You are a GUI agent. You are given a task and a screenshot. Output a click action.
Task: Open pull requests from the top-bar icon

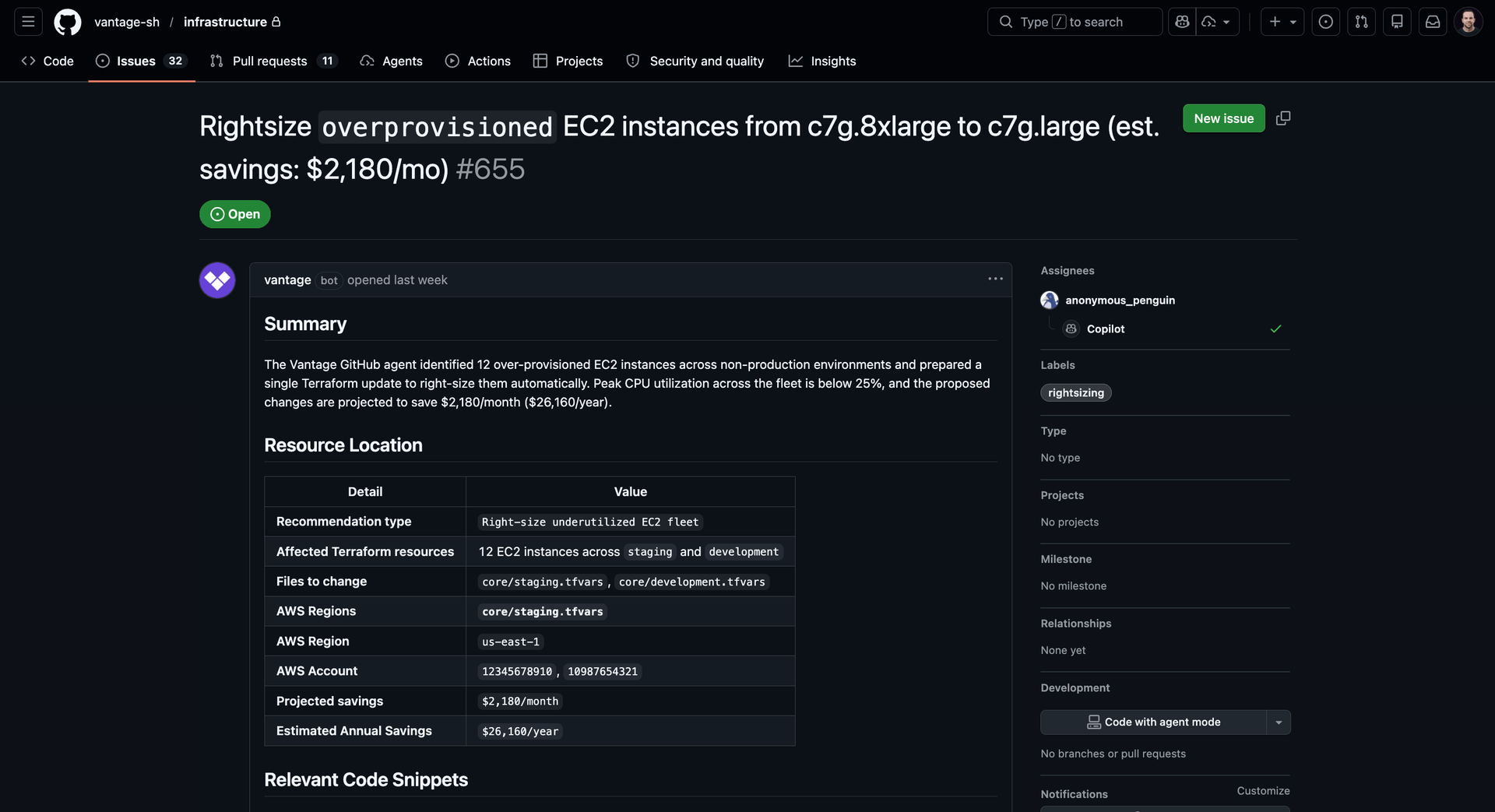tap(1361, 21)
